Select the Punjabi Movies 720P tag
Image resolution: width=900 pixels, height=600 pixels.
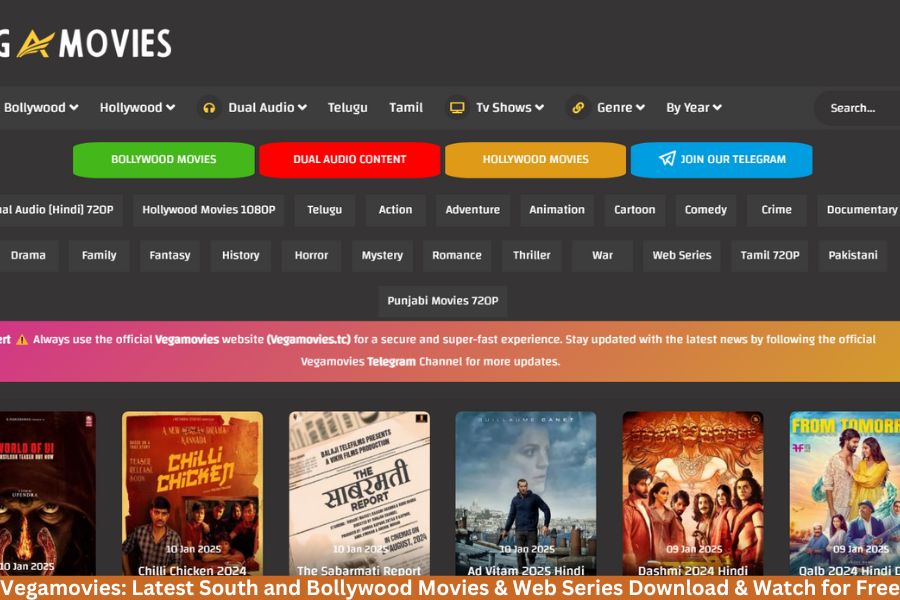pos(443,301)
